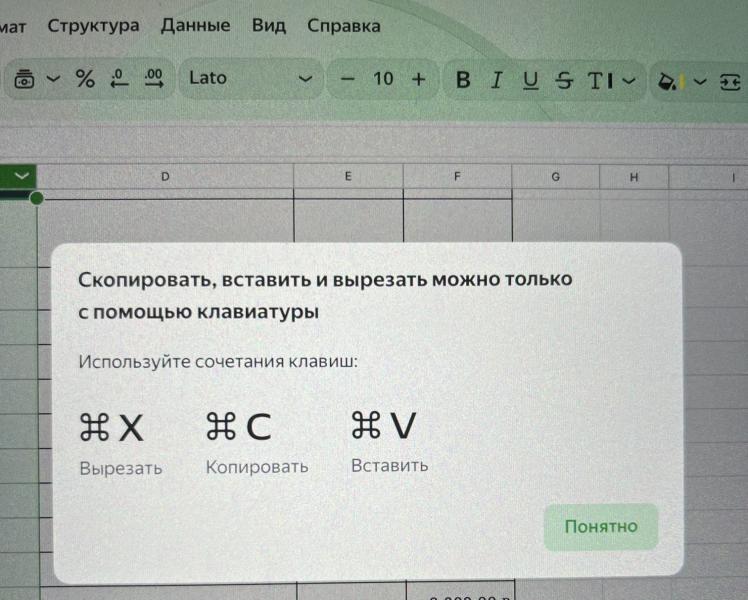Apply percent number format
The height and width of the screenshot is (600, 748).
click(x=86, y=79)
